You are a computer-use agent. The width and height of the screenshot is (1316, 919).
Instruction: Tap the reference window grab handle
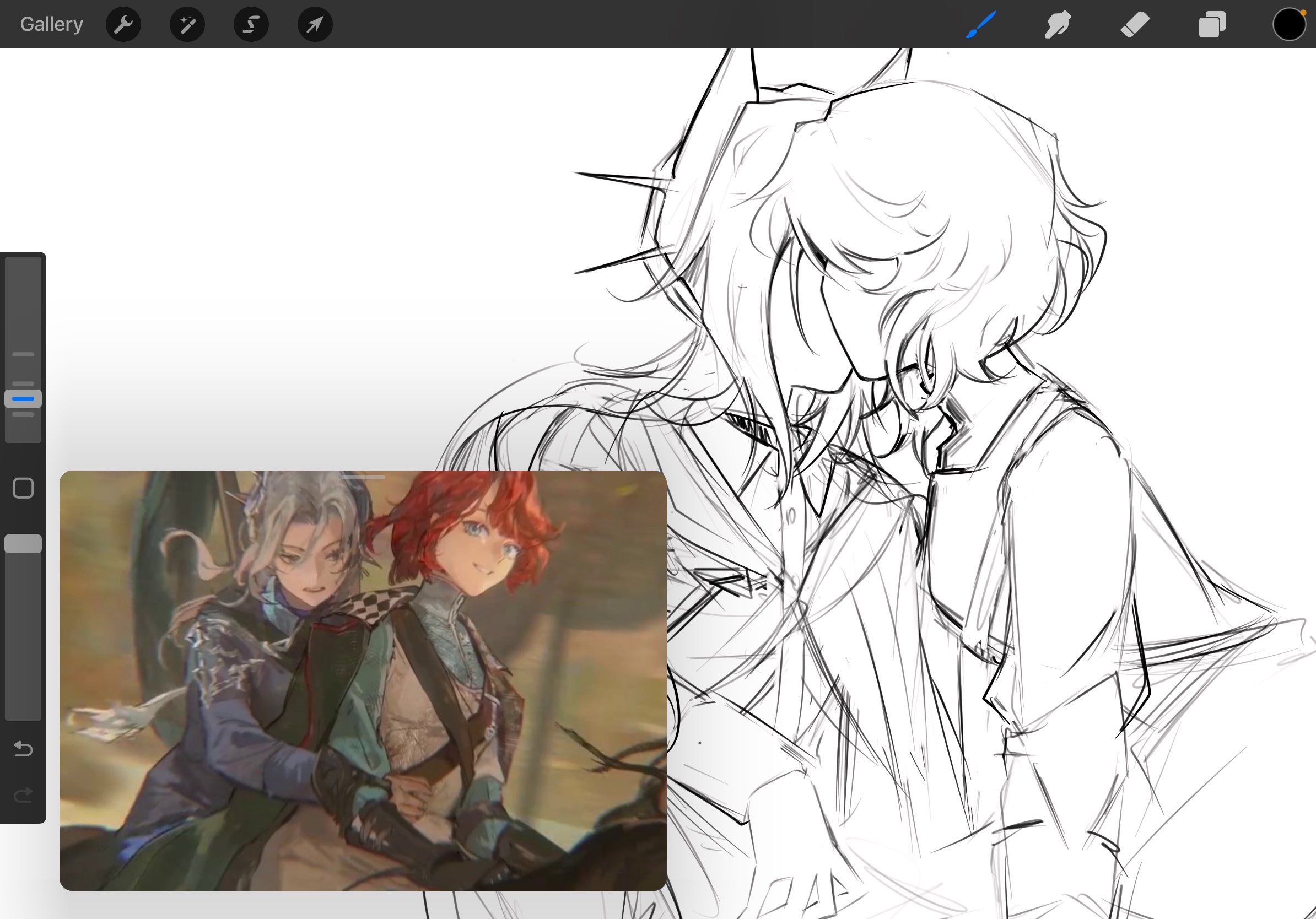coord(363,477)
